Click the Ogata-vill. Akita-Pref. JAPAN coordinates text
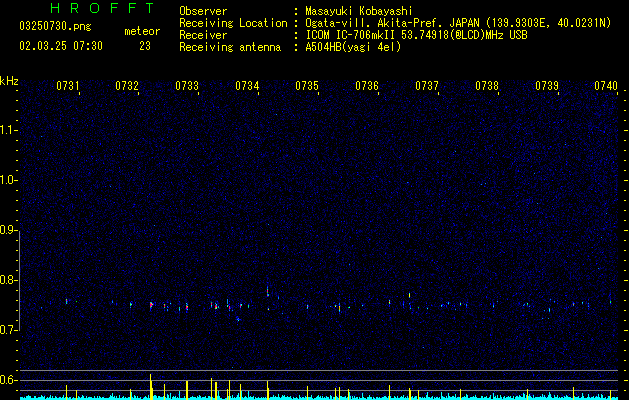The height and width of the screenshot is (400, 629). tap(458, 23)
